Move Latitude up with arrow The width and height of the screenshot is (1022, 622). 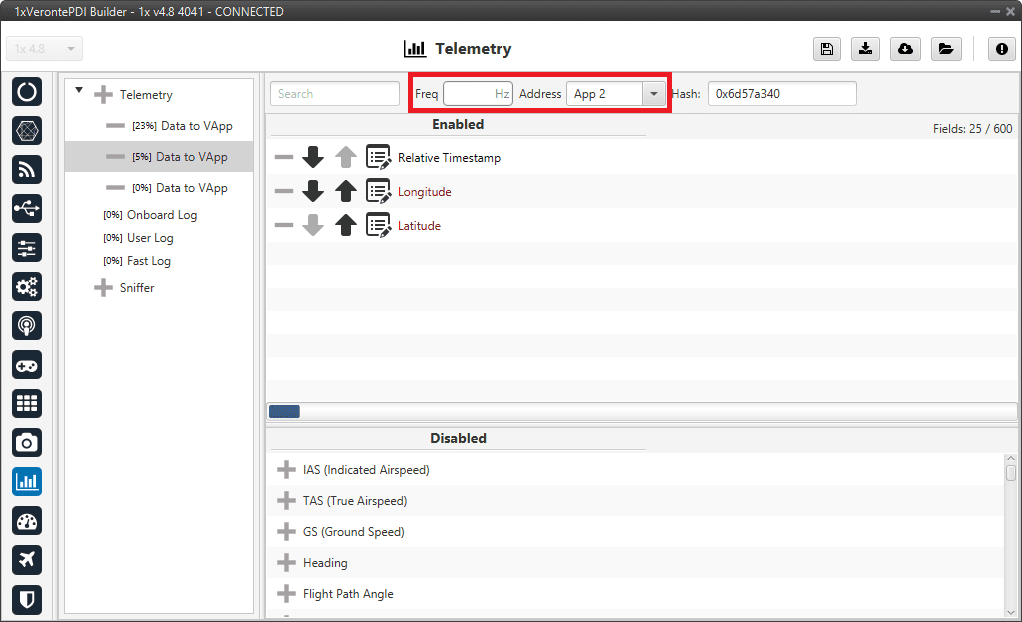tap(345, 225)
